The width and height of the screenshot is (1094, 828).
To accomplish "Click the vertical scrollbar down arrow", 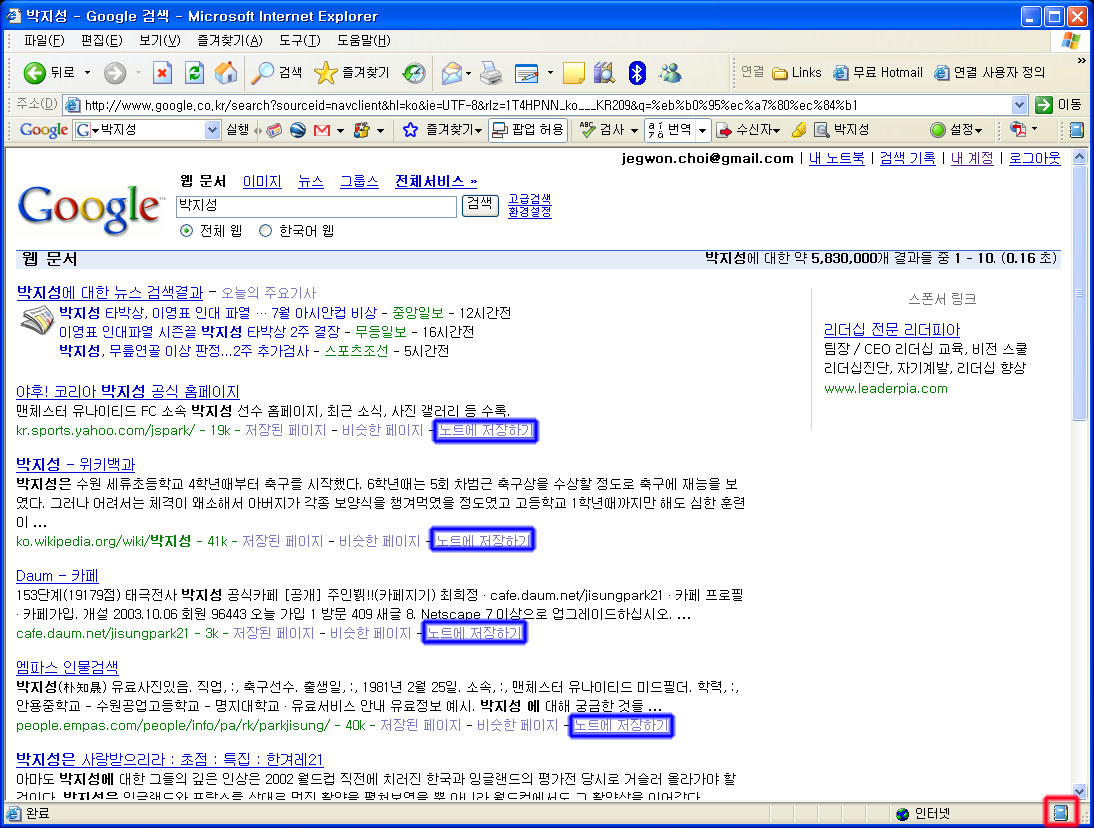I will 1079,791.
